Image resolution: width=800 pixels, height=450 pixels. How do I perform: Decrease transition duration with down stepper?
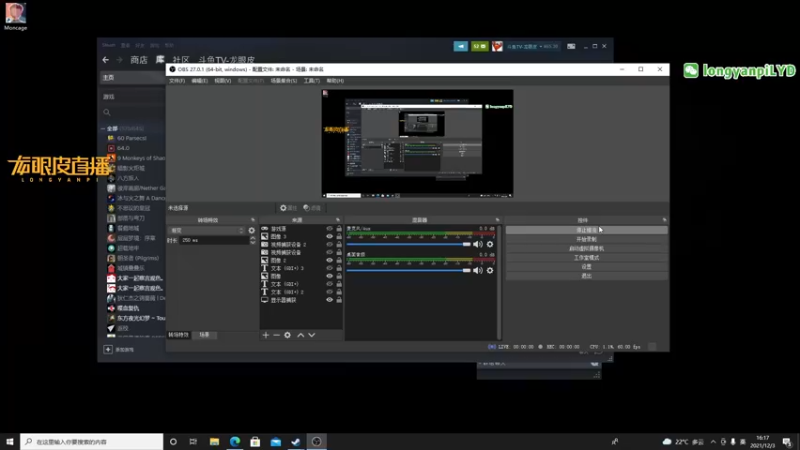[x=253, y=243]
